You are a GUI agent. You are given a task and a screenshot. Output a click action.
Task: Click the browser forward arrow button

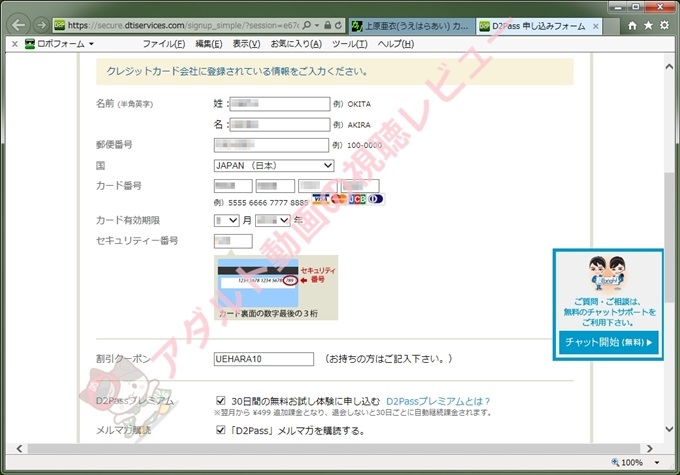coord(41,25)
